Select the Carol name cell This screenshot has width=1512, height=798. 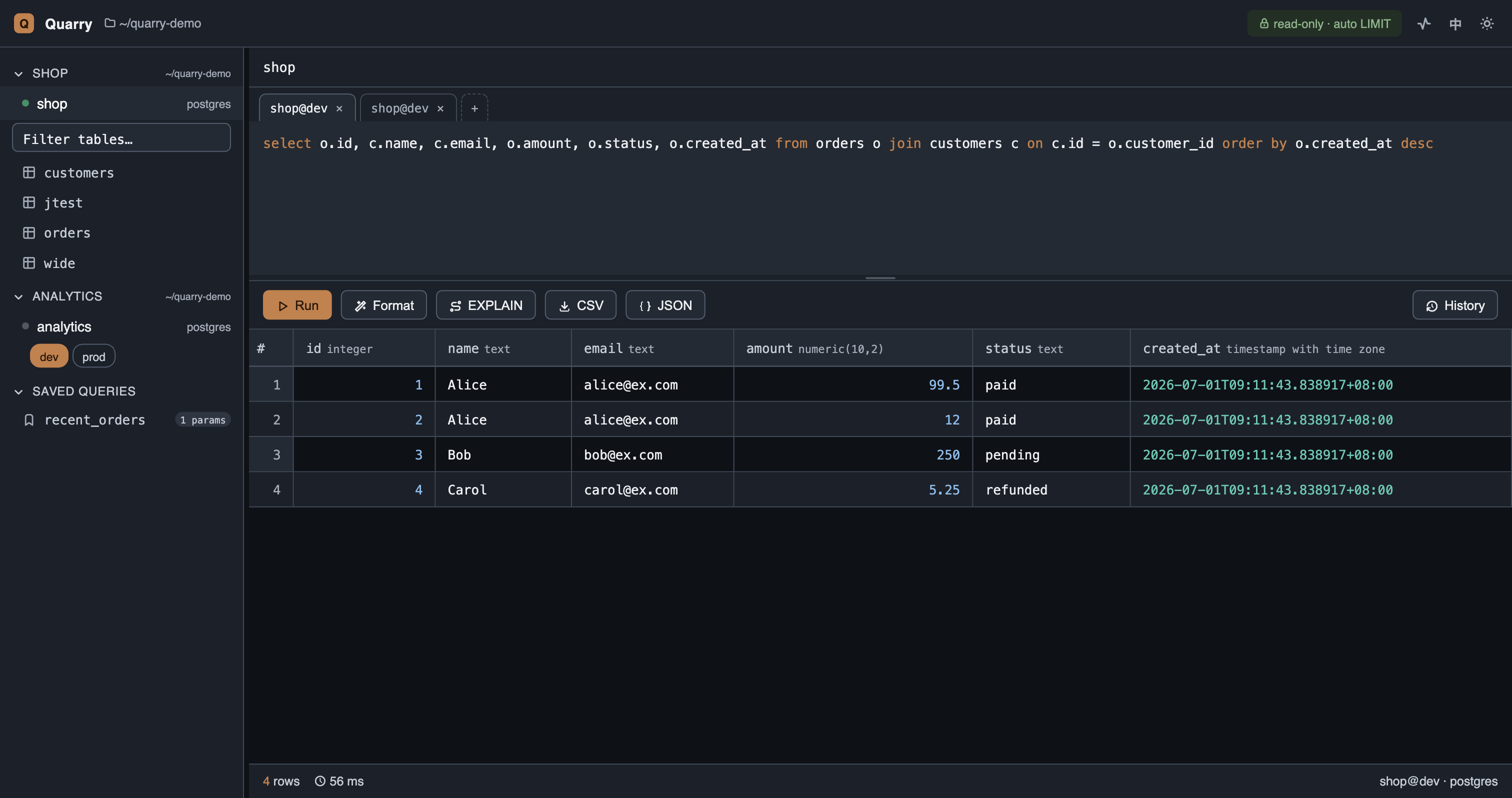[x=503, y=490]
